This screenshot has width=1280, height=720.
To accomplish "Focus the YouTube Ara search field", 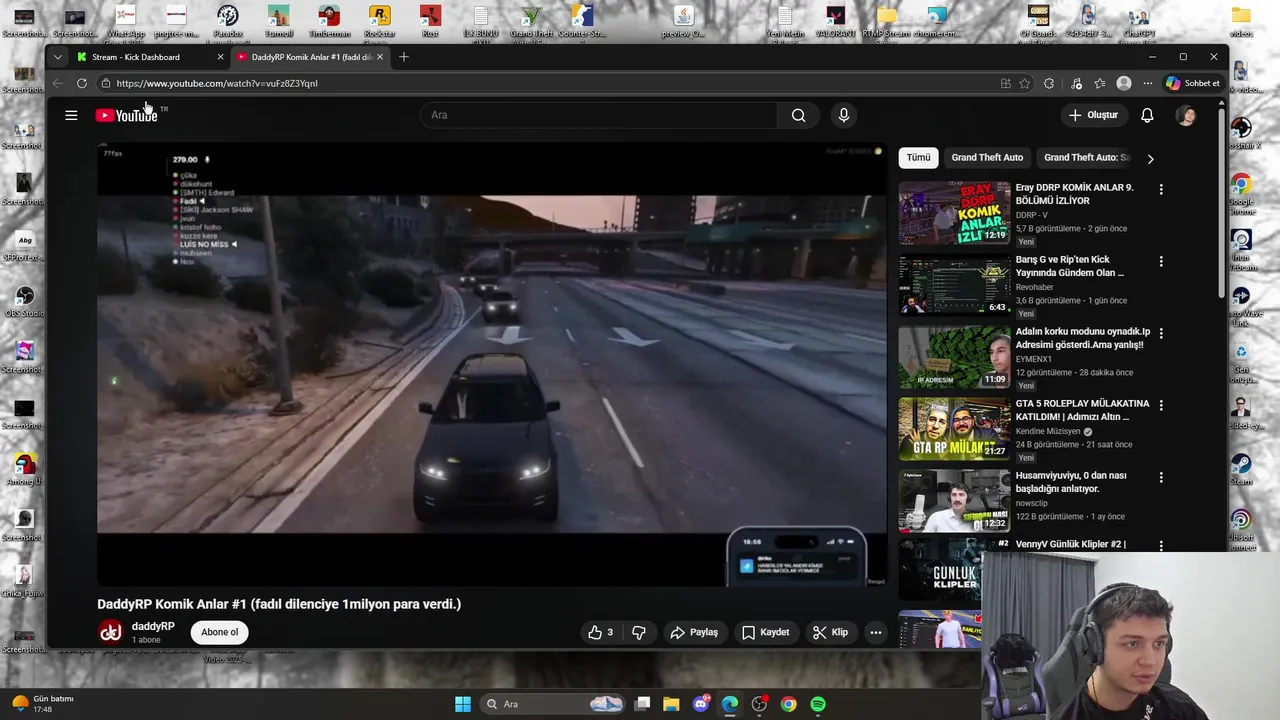I will click(x=600, y=115).
